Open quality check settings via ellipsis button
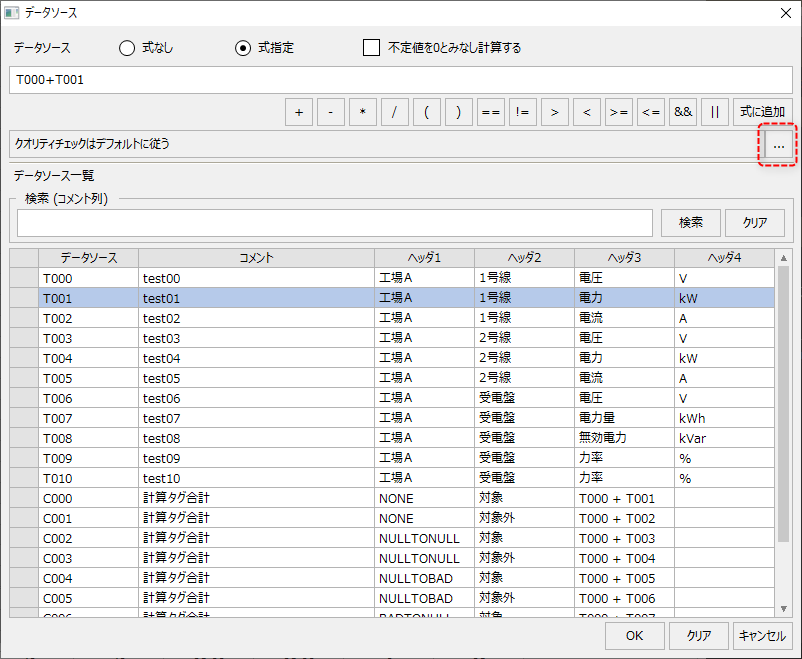802x659 pixels. [x=777, y=145]
